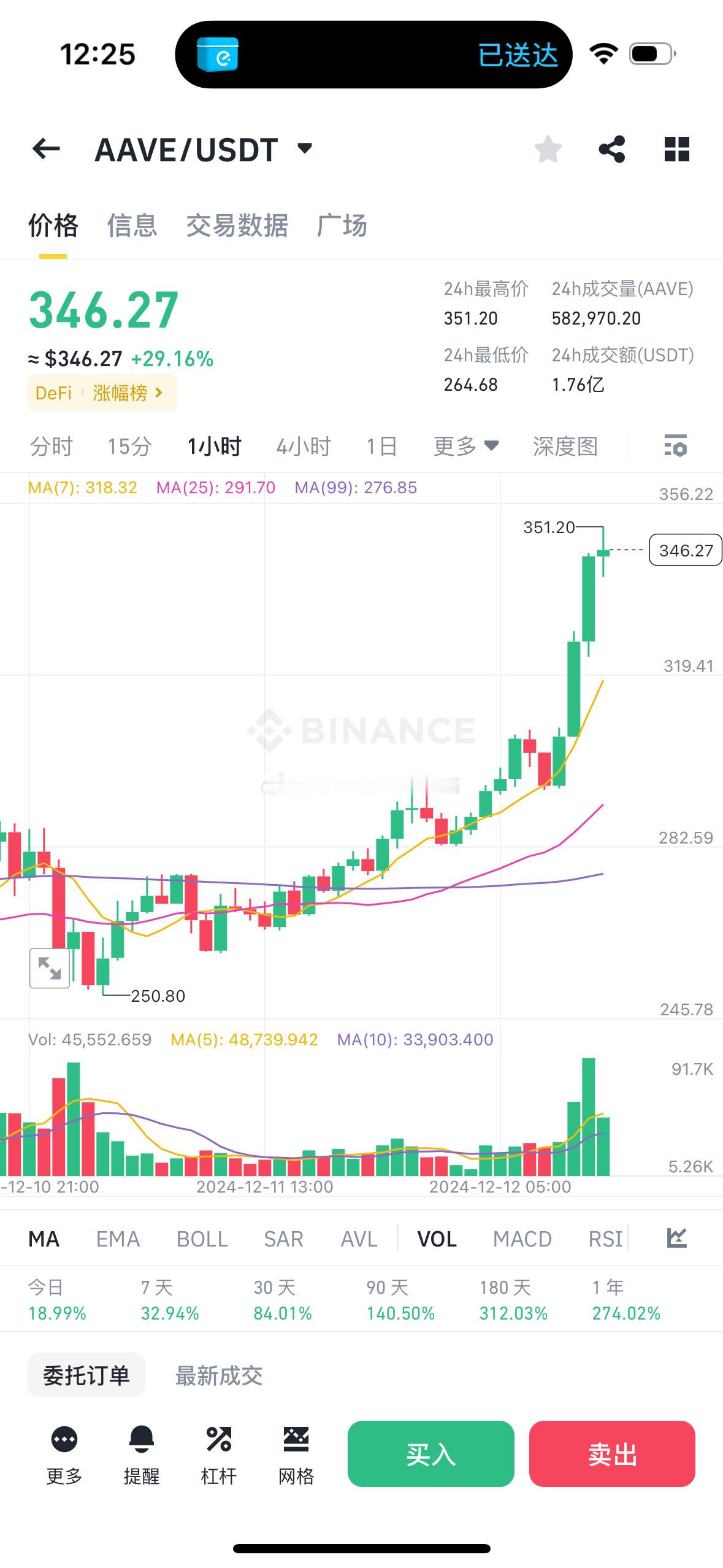The height and width of the screenshot is (1568, 723).
Task: Tap the 90 天 140.50% performance
Action: 400,1300
